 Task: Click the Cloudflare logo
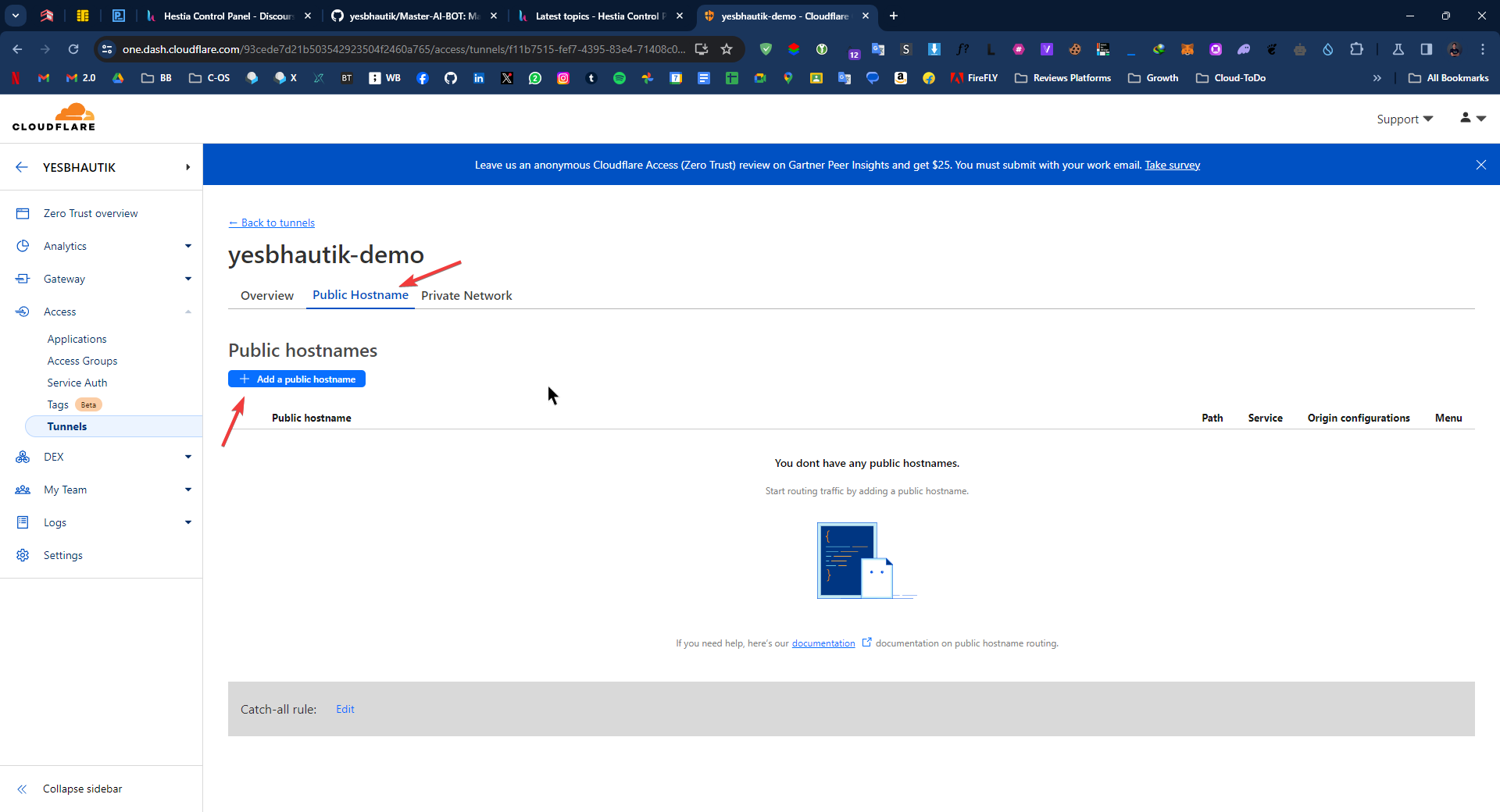pyautogui.click(x=54, y=117)
